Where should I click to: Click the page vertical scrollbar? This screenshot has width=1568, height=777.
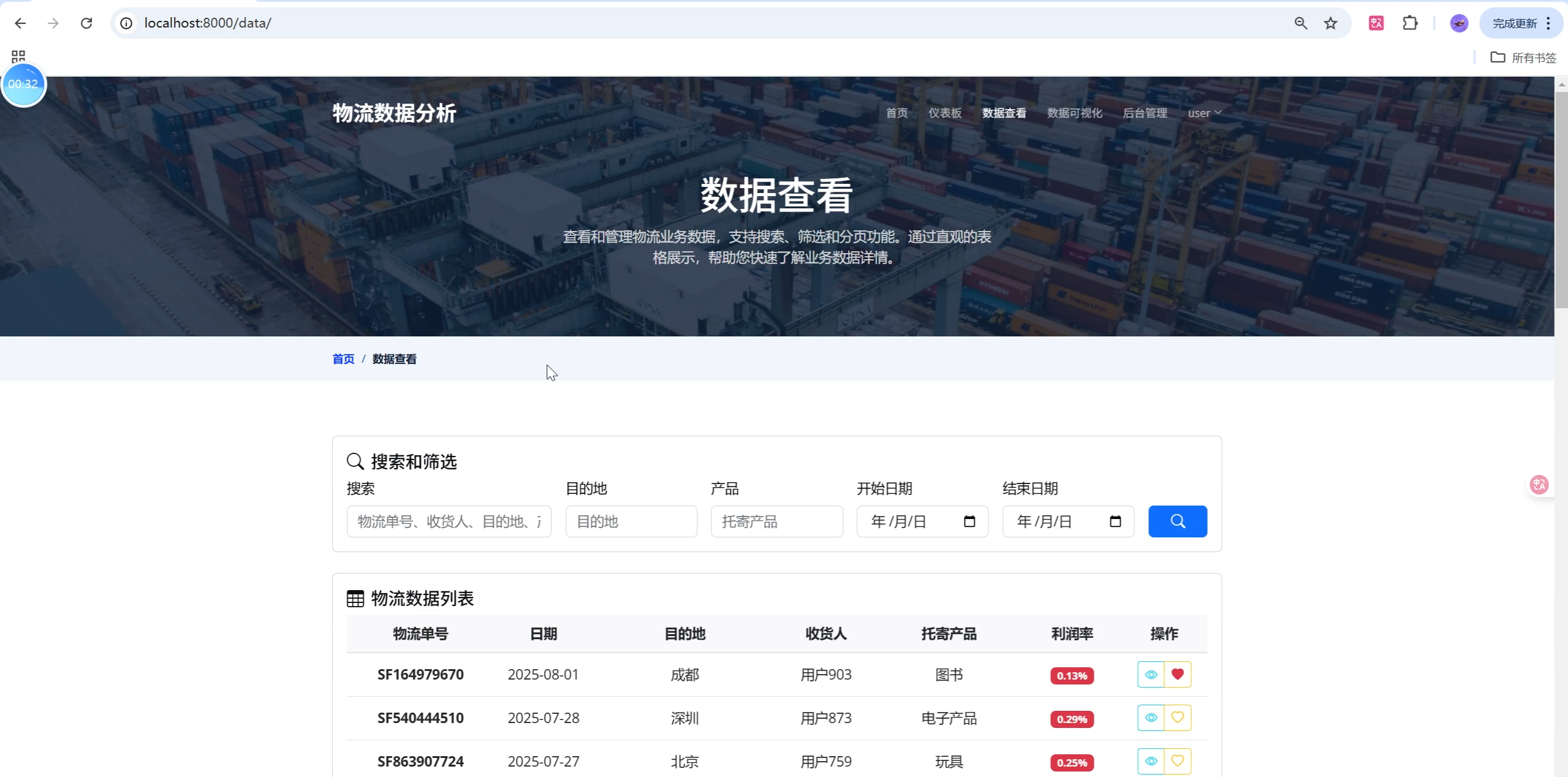coord(1561,199)
